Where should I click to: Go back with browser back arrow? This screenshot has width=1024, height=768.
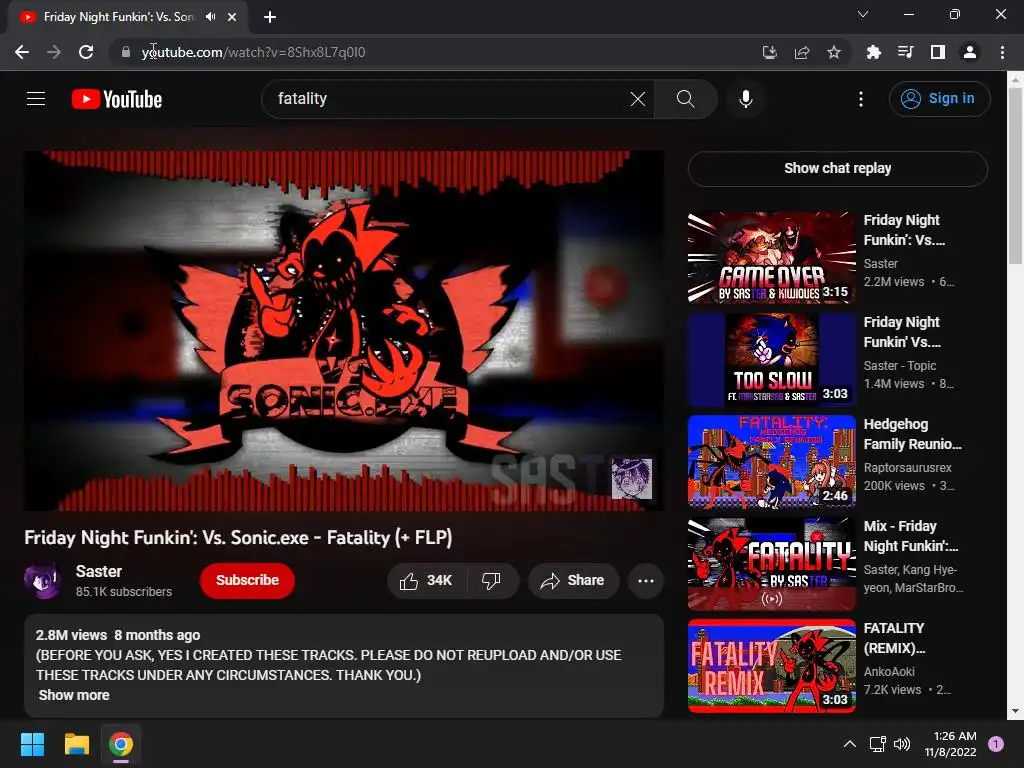click(22, 52)
